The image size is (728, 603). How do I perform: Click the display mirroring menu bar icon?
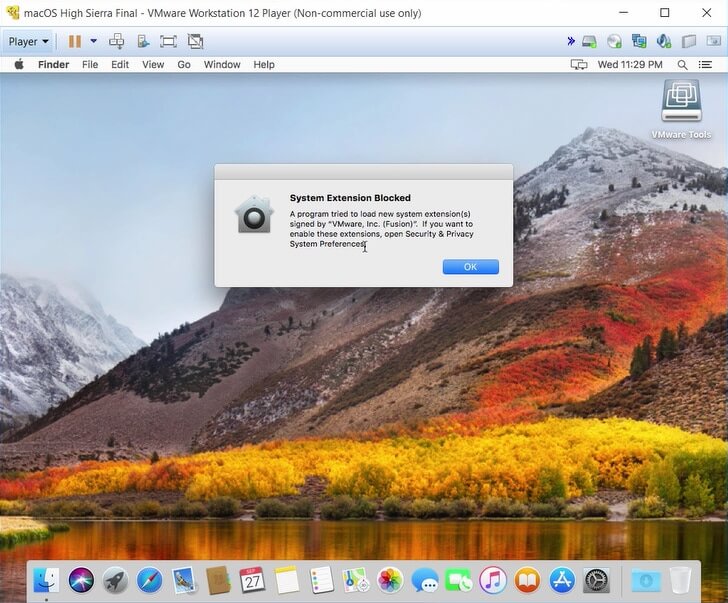[x=578, y=65]
